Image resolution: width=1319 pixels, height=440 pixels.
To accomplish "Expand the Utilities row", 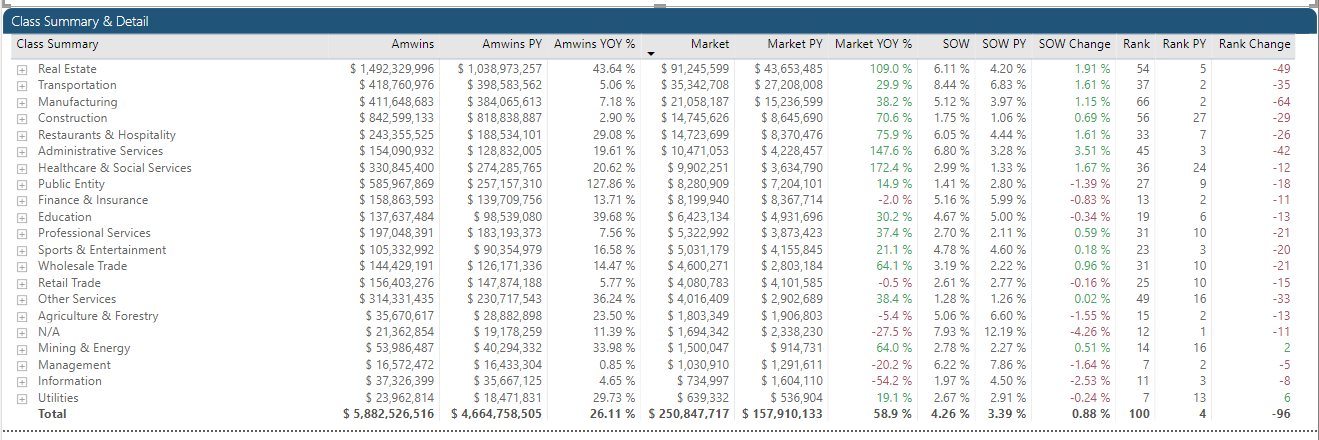I will point(21,398).
